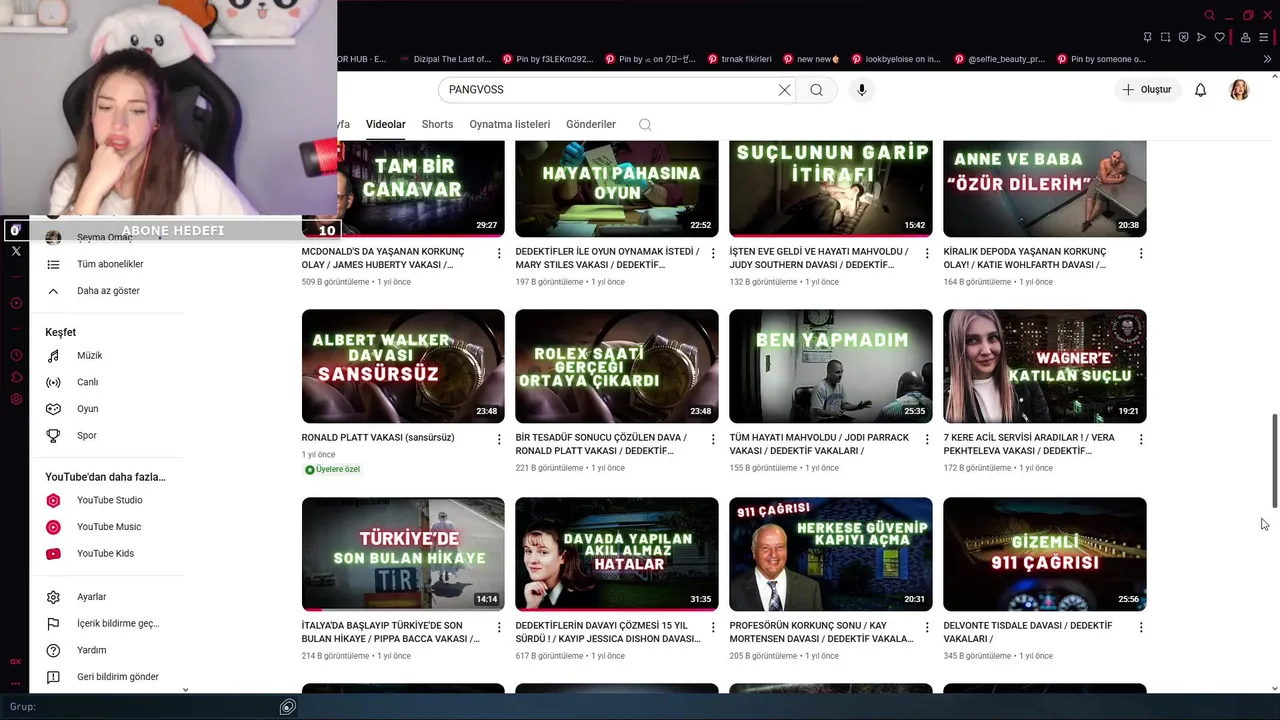Open Türkiye'de Son Bulan Hikaye thumbnail

[x=403, y=554]
